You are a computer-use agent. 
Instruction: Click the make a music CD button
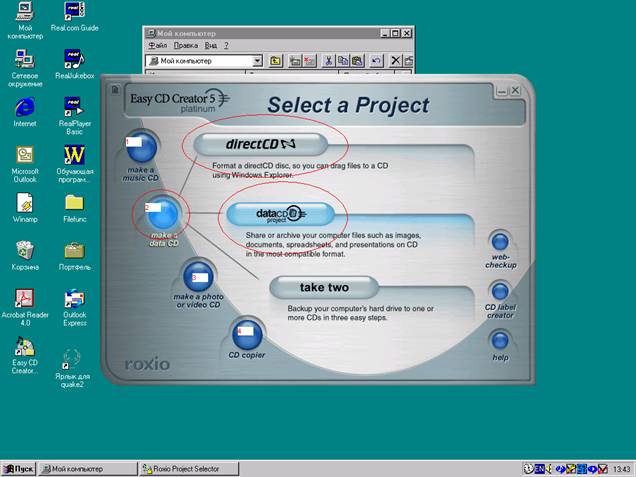(x=142, y=146)
